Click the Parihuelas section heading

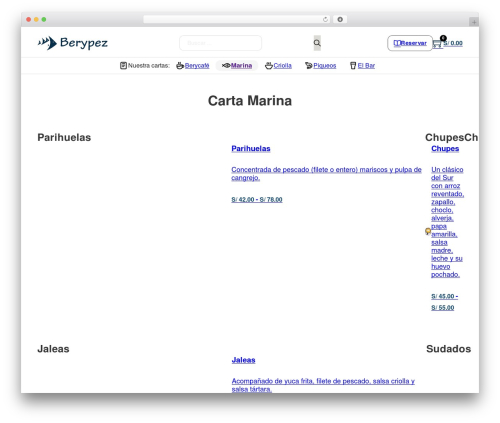point(64,137)
